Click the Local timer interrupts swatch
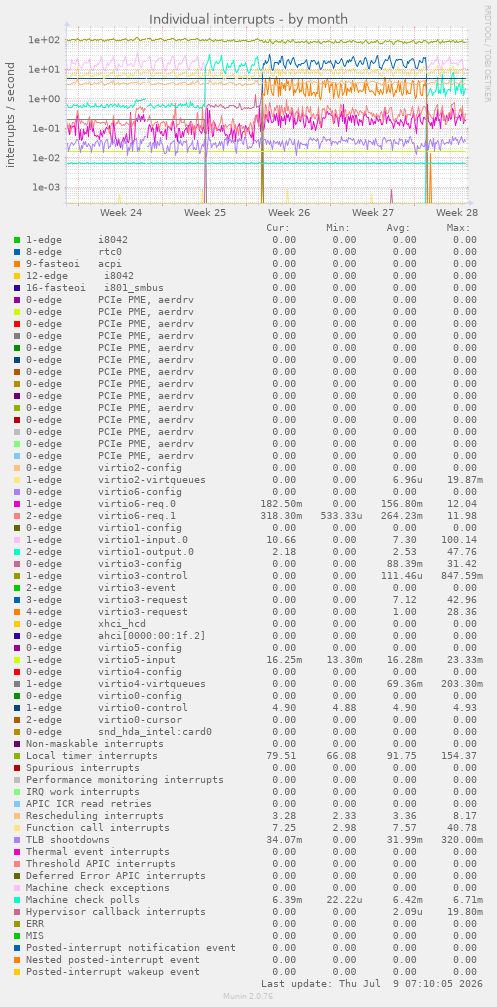497x1007 pixels. click(x=17, y=756)
